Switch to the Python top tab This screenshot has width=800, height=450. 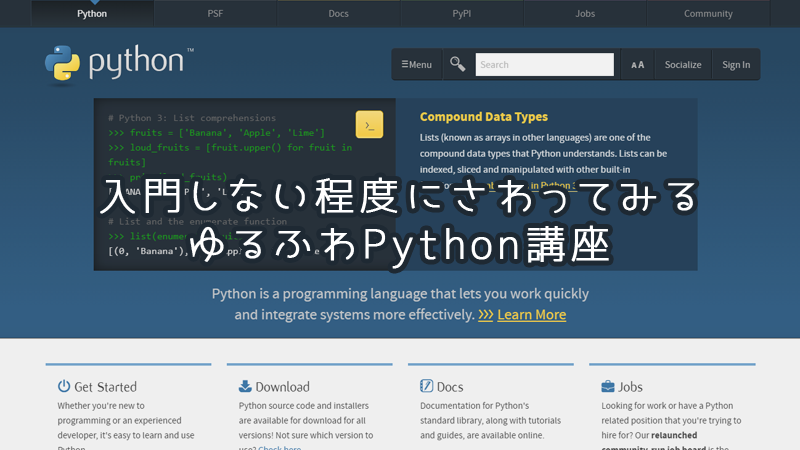[x=92, y=14]
